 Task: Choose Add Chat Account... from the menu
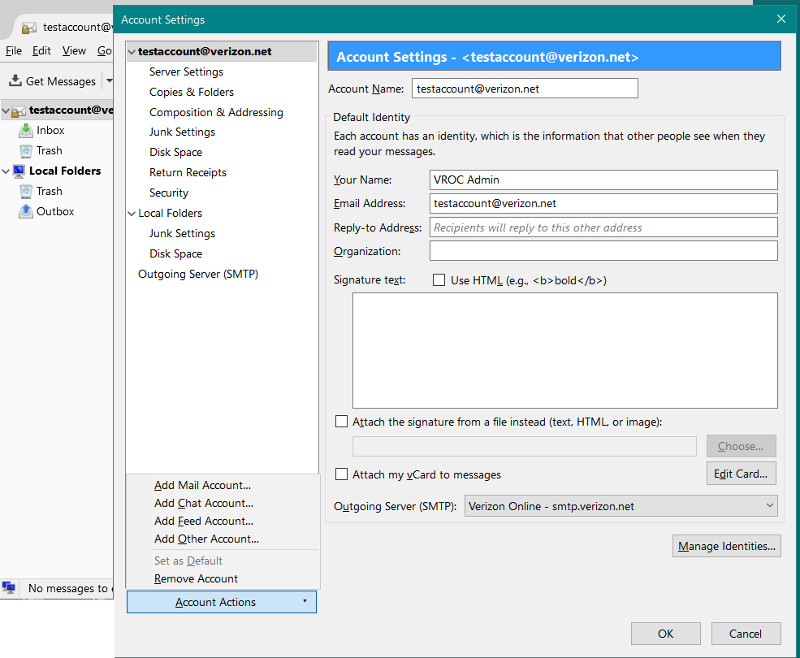pos(204,503)
